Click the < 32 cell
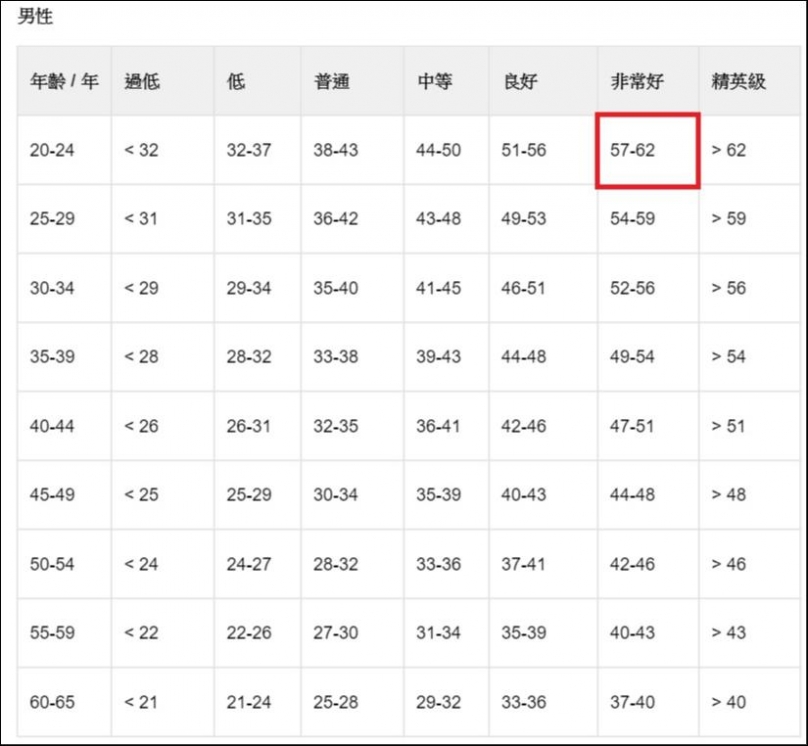 click(x=141, y=150)
